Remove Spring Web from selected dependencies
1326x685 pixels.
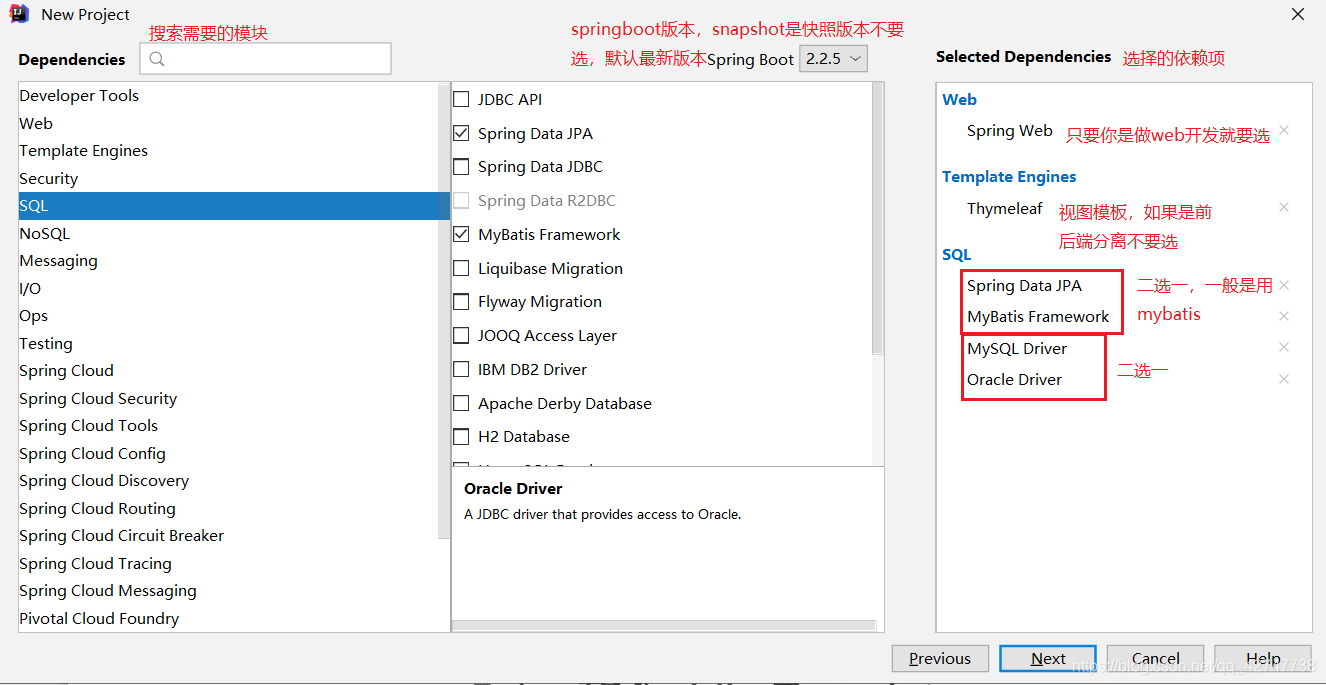[1284, 130]
